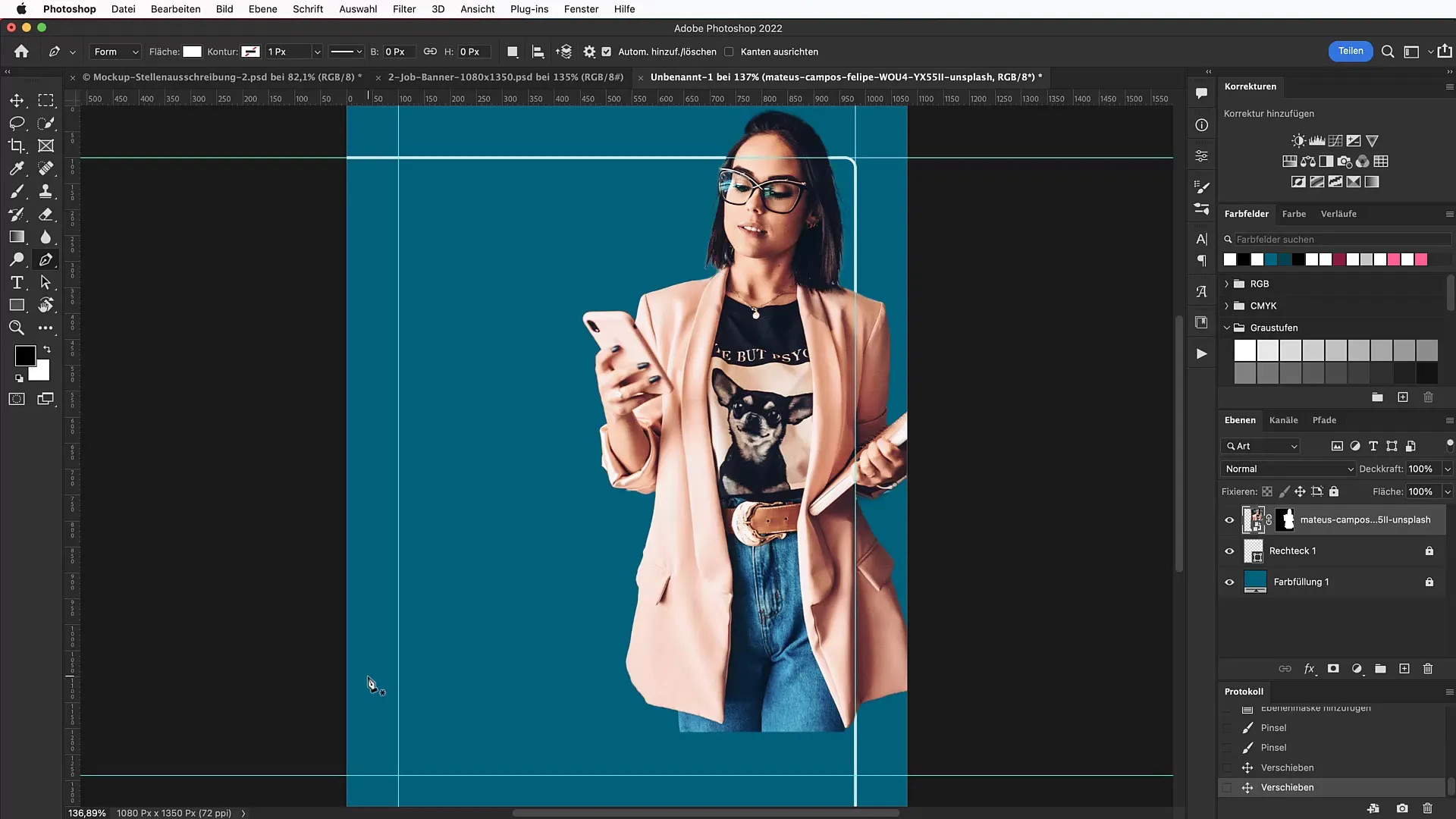The width and height of the screenshot is (1456, 819).
Task: Toggle visibility of Rechteck 1 layer
Action: 1229,551
